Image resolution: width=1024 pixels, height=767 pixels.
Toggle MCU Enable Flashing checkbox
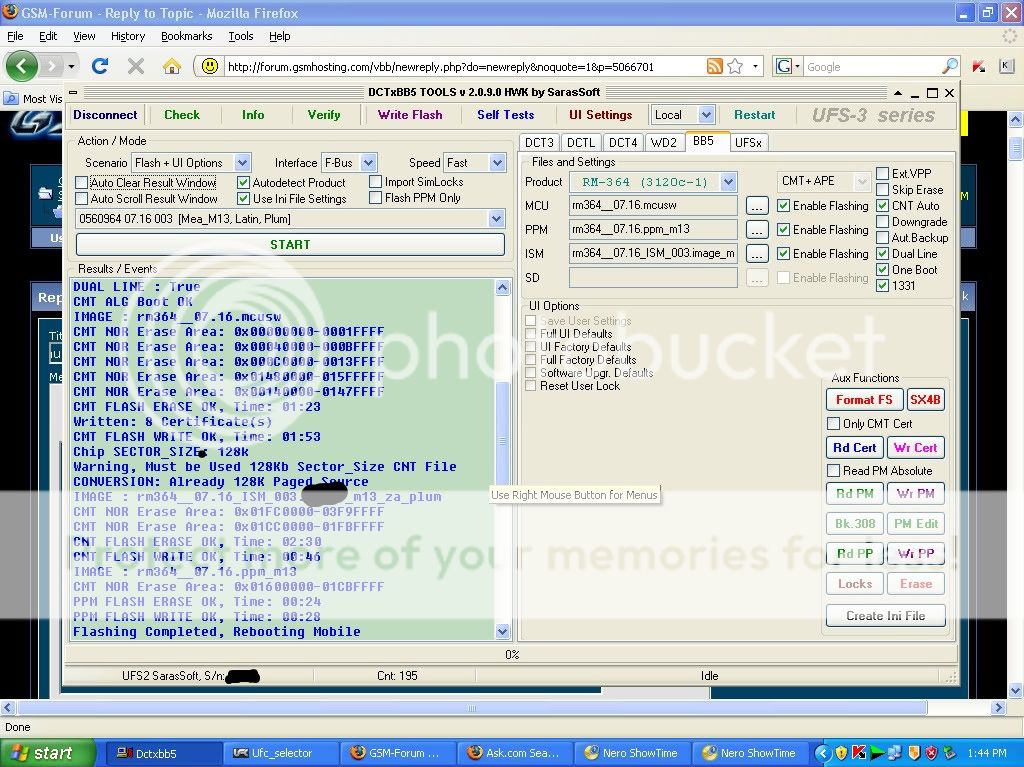click(x=784, y=206)
